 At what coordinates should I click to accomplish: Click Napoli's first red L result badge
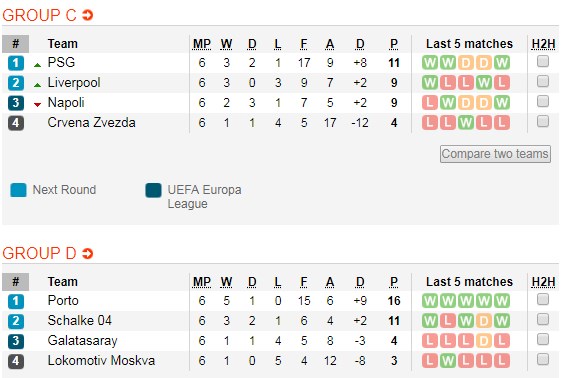pos(430,103)
